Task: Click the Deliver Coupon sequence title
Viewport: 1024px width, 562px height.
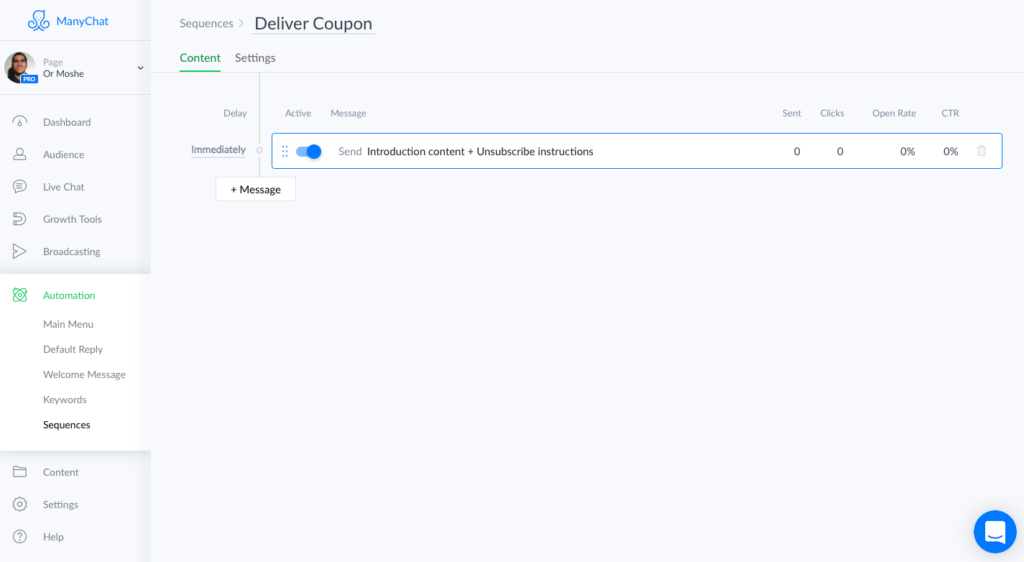Action: 313,23
